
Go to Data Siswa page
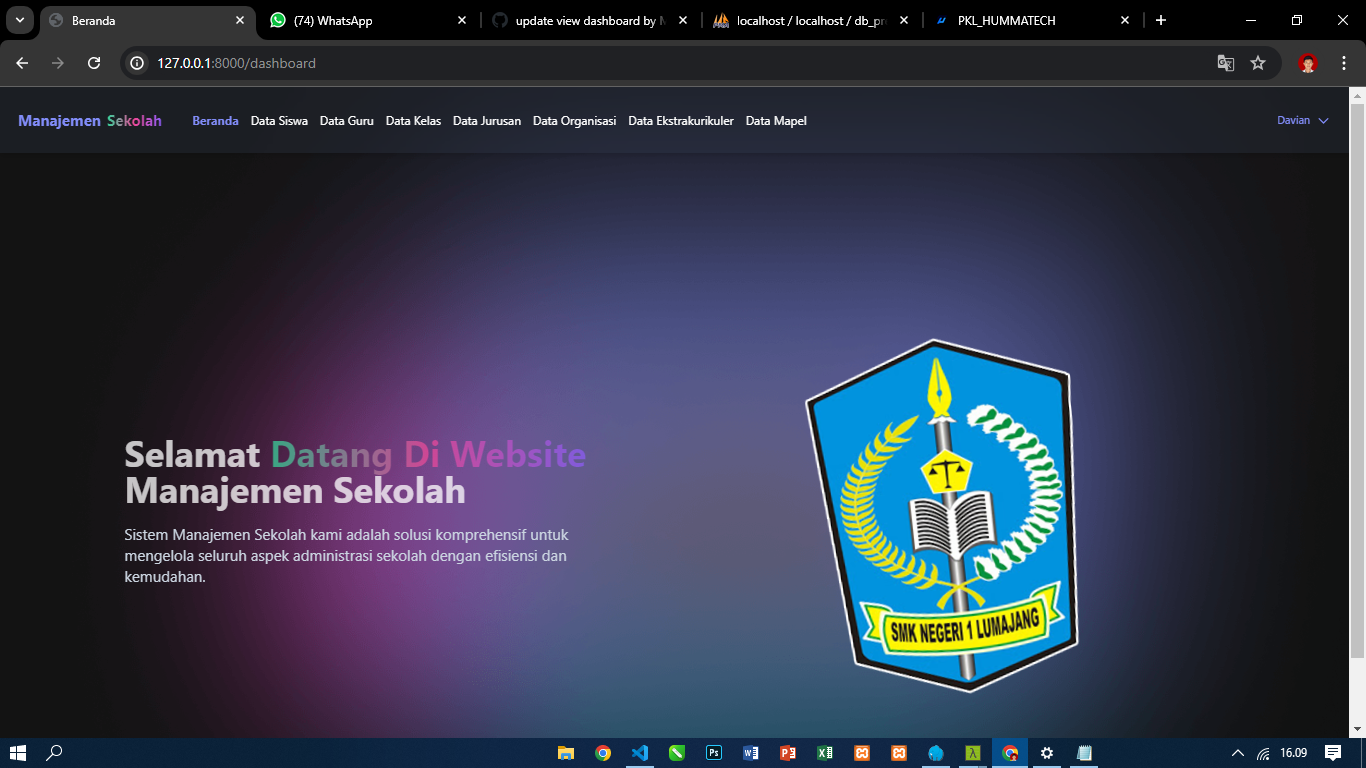tap(279, 121)
